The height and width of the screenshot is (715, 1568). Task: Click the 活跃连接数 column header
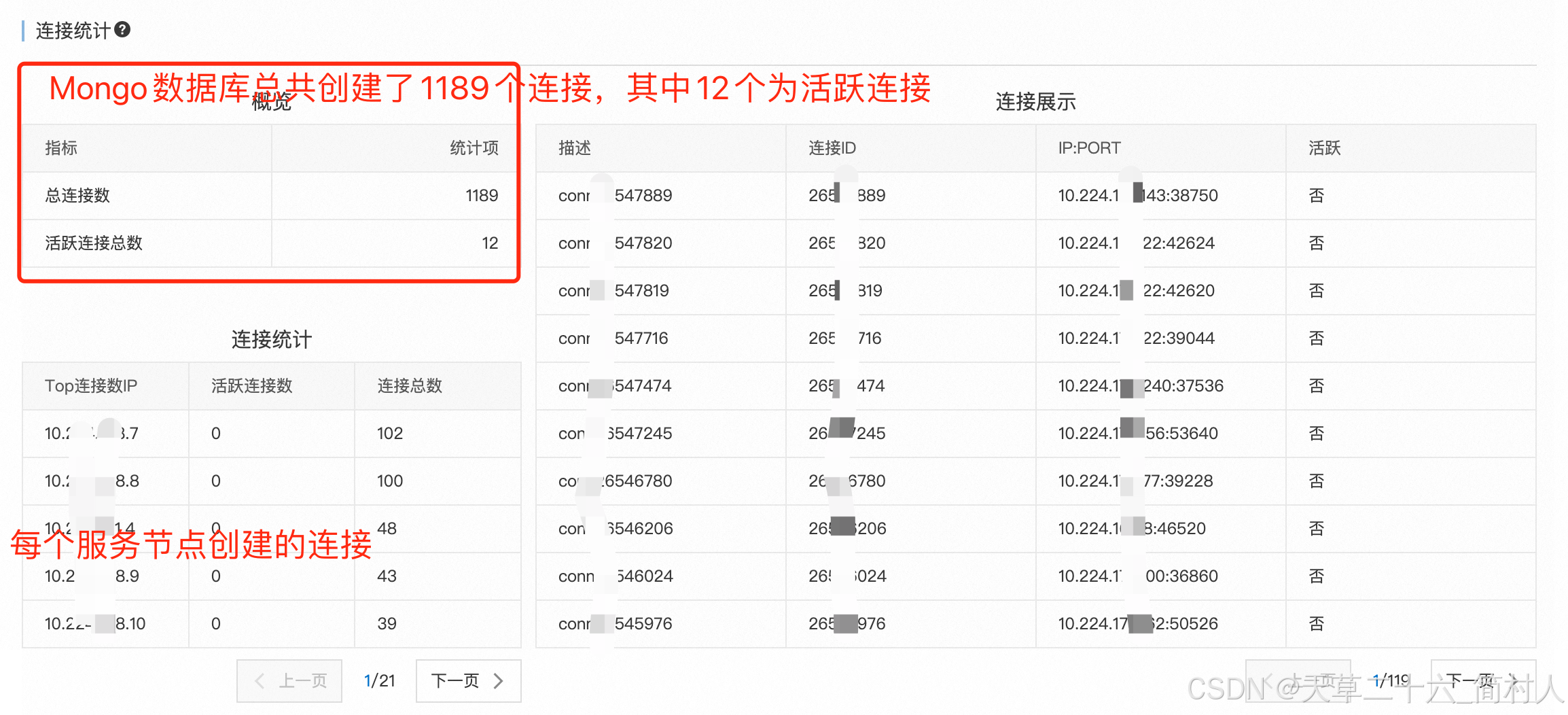(251, 386)
